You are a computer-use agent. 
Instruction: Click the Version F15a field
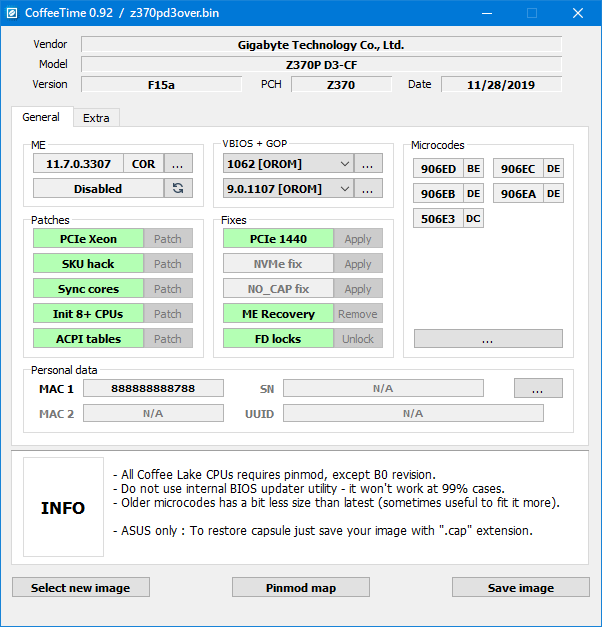[162, 85]
